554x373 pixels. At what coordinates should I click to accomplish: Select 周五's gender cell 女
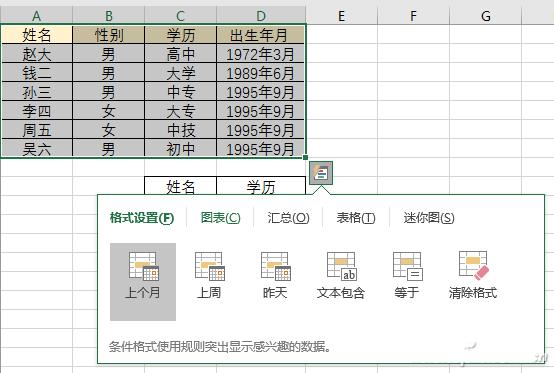pyautogui.click(x=109, y=130)
